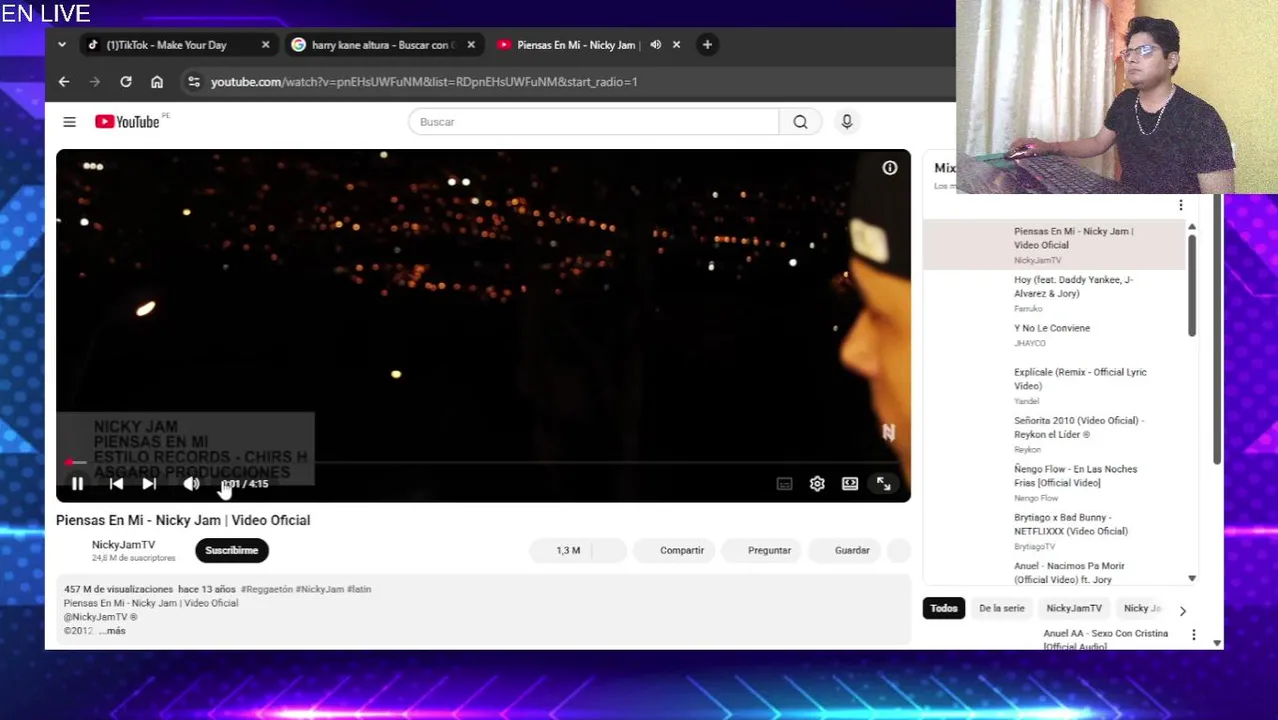The height and width of the screenshot is (720, 1278).
Task: Show more filter chips with right arrow
Action: (x=1182, y=610)
